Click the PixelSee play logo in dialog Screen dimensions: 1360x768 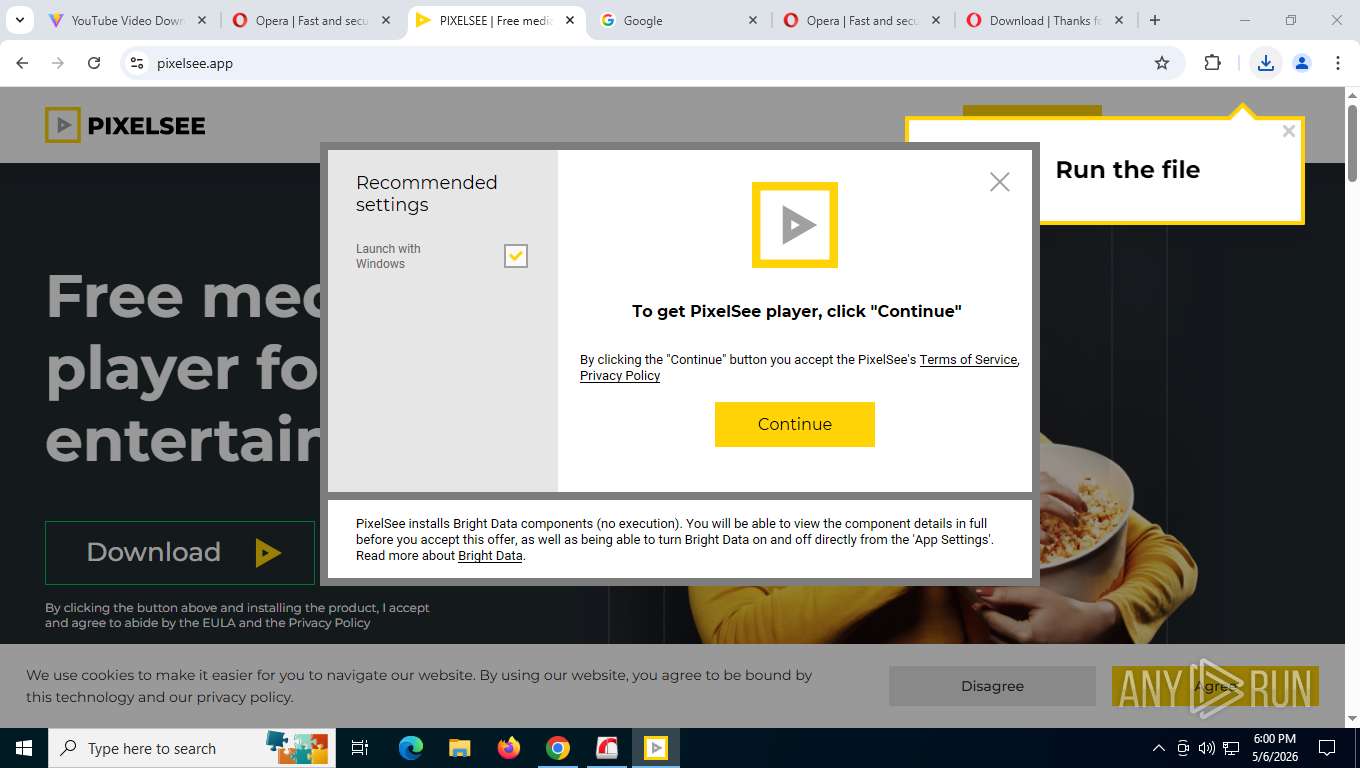[795, 225]
